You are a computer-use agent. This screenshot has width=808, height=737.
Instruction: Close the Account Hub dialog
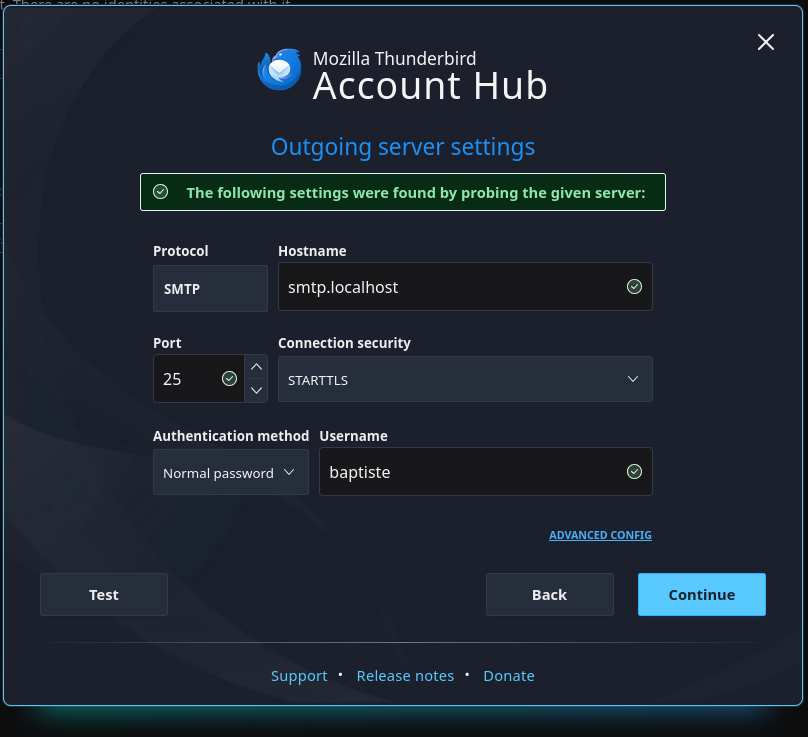point(765,42)
